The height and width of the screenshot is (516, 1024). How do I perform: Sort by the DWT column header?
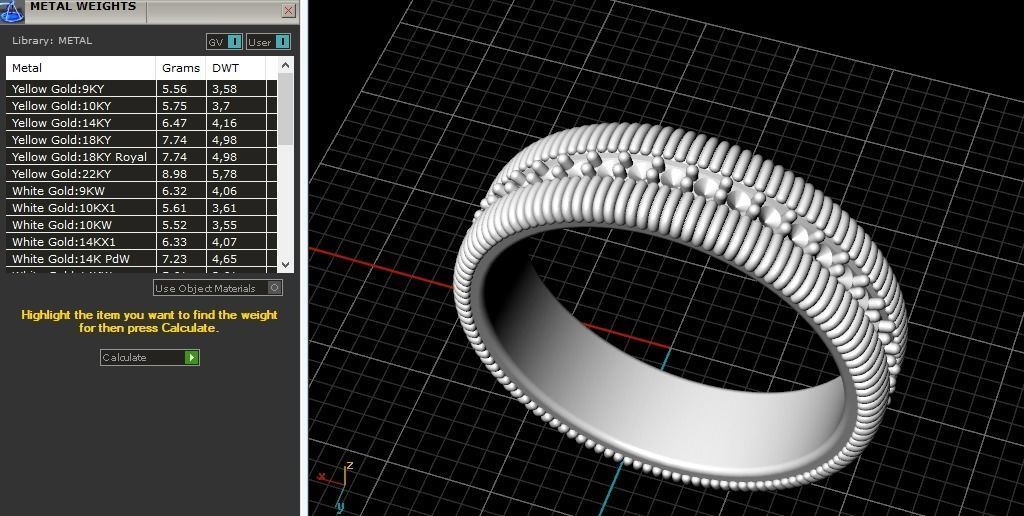pos(236,68)
